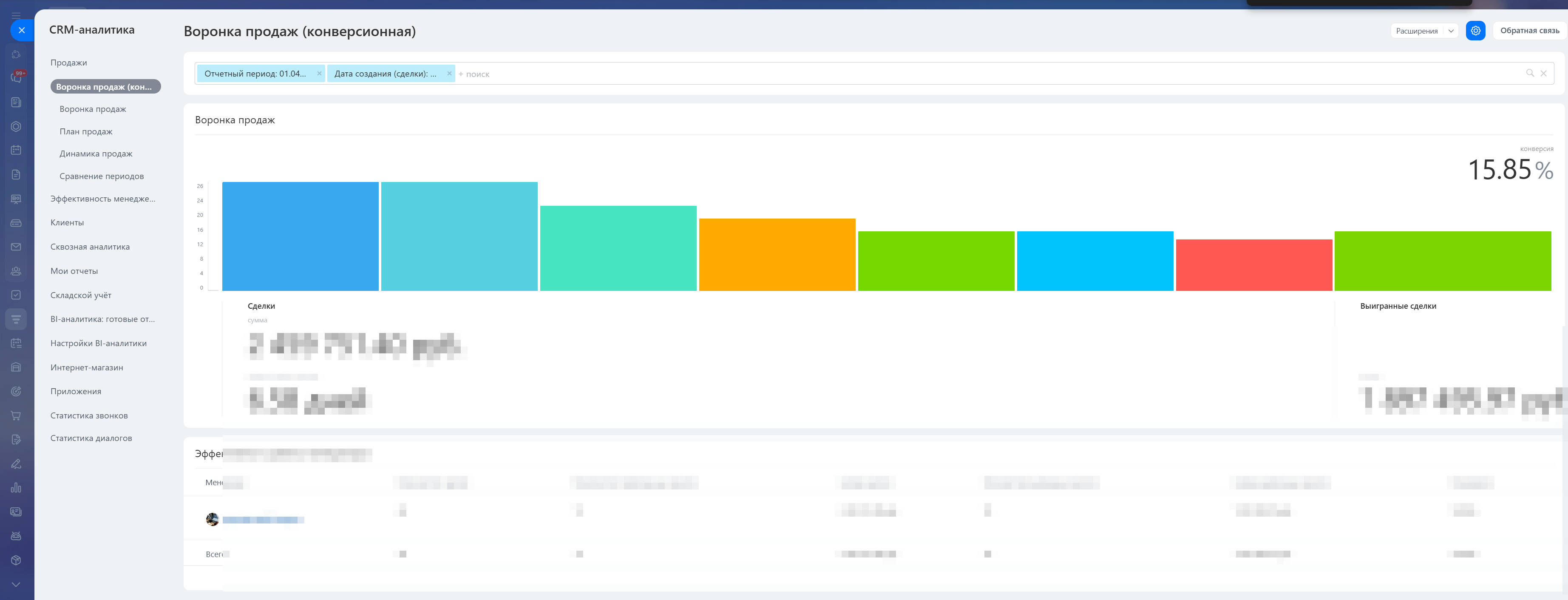Open the Сквозная аналитика menu section
The height and width of the screenshot is (600, 1568).
[x=90, y=247]
